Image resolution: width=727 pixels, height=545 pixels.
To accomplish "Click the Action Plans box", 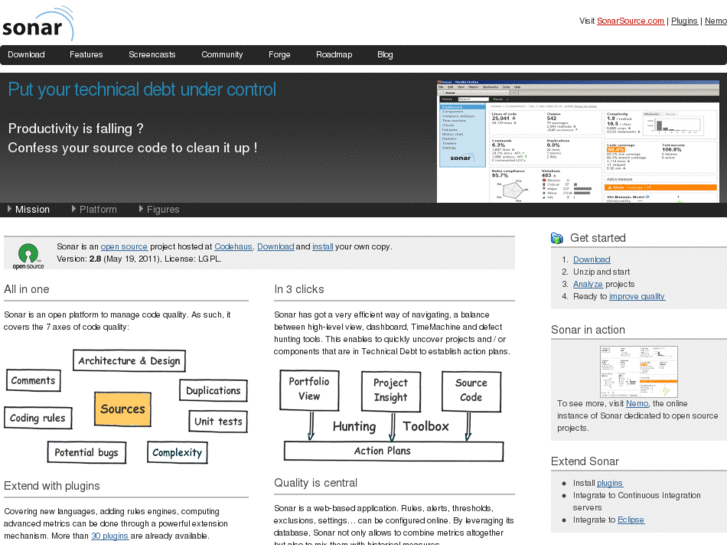I will (x=394, y=451).
